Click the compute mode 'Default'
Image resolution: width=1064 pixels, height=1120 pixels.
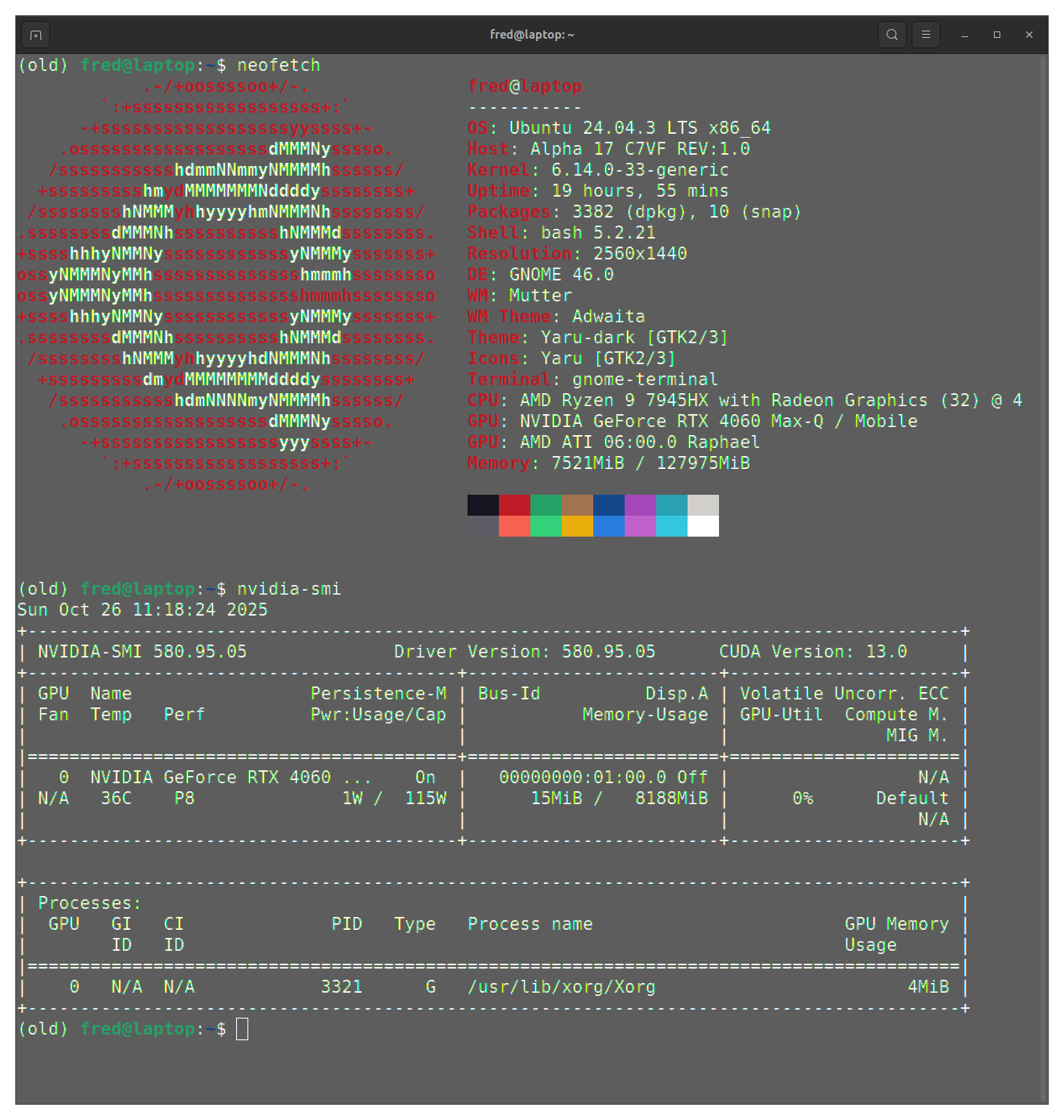[x=912, y=799]
